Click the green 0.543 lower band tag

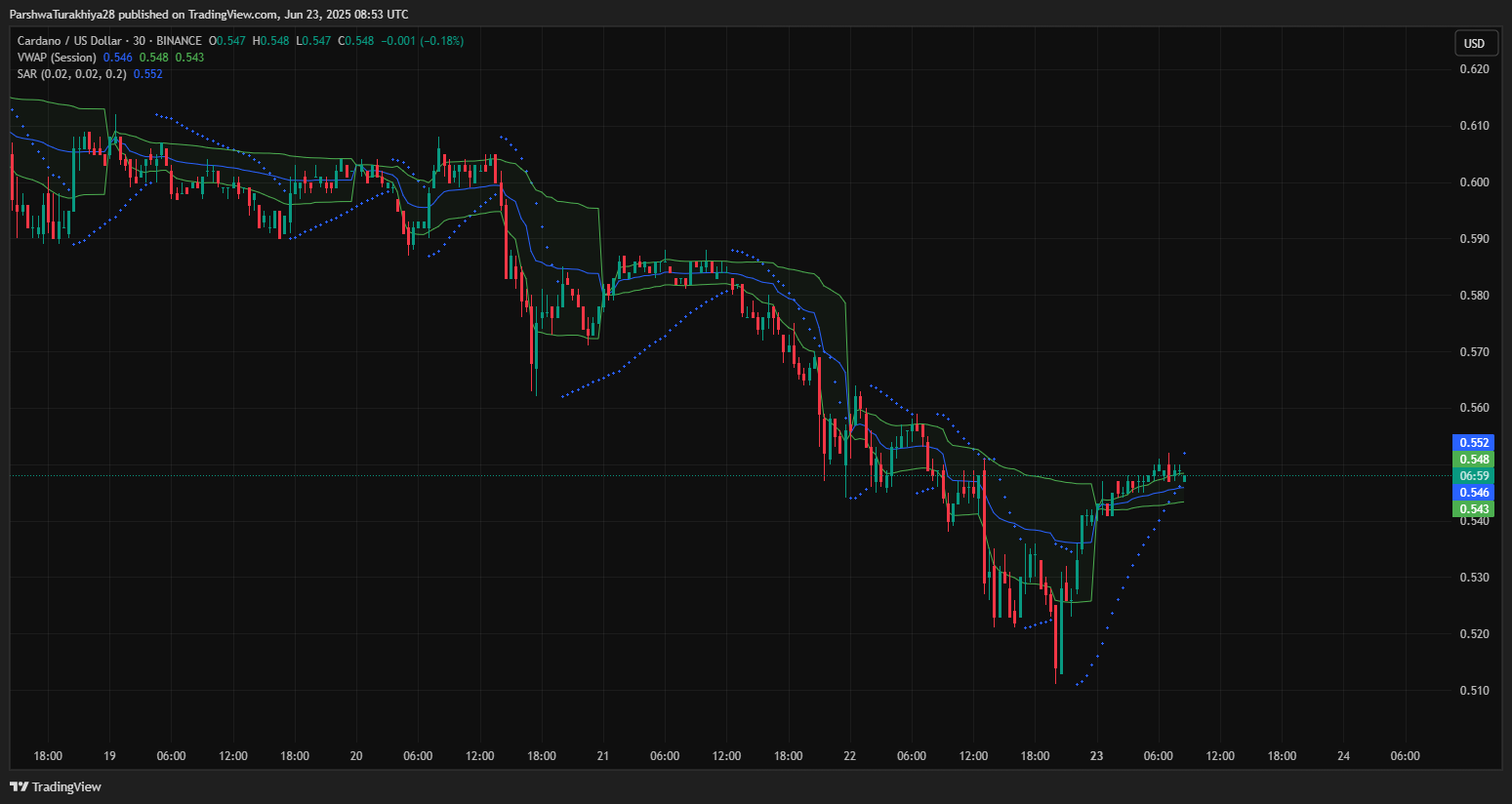1474,509
